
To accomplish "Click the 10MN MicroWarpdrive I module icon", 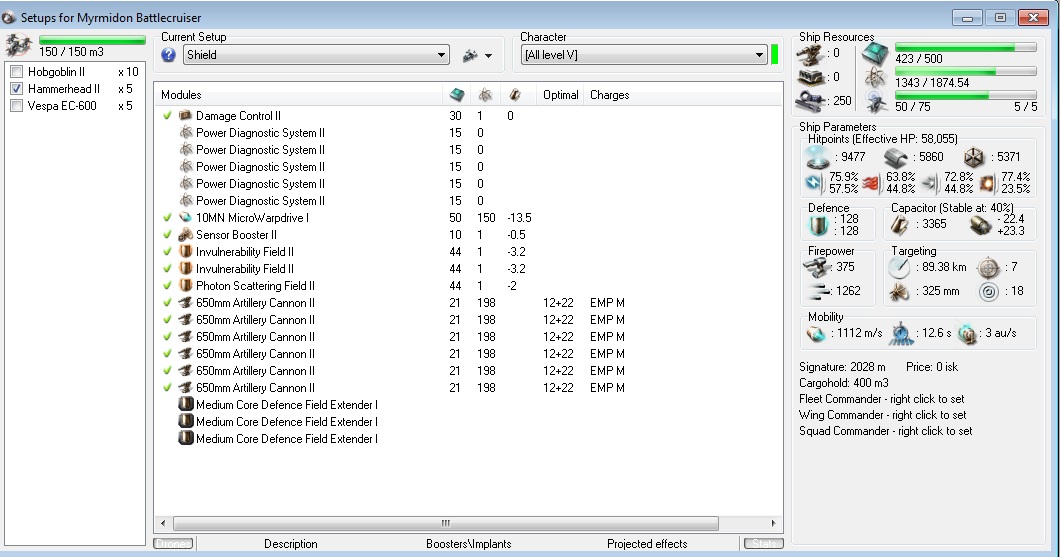I will (185, 218).
